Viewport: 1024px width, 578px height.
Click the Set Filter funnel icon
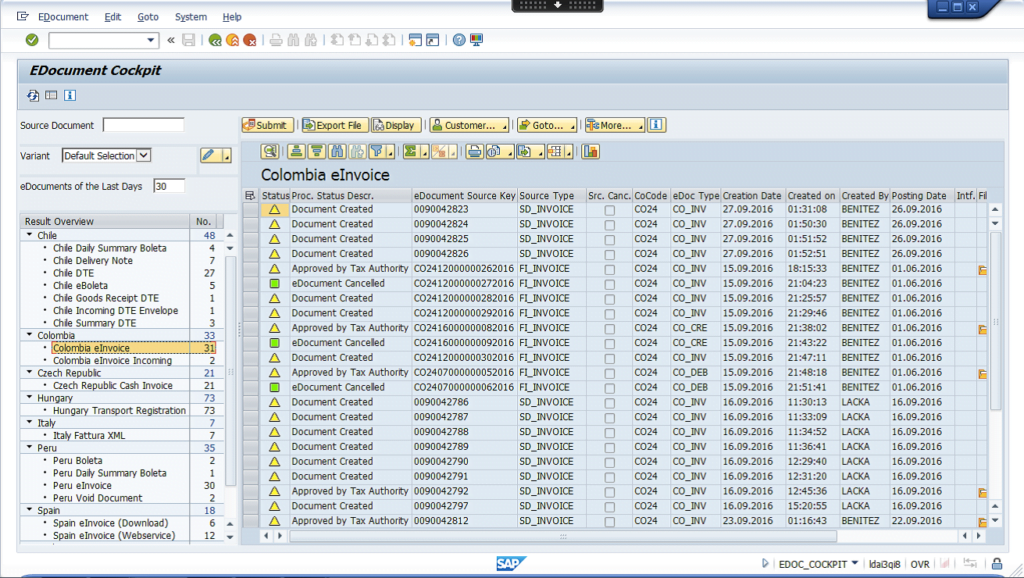point(377,152)
